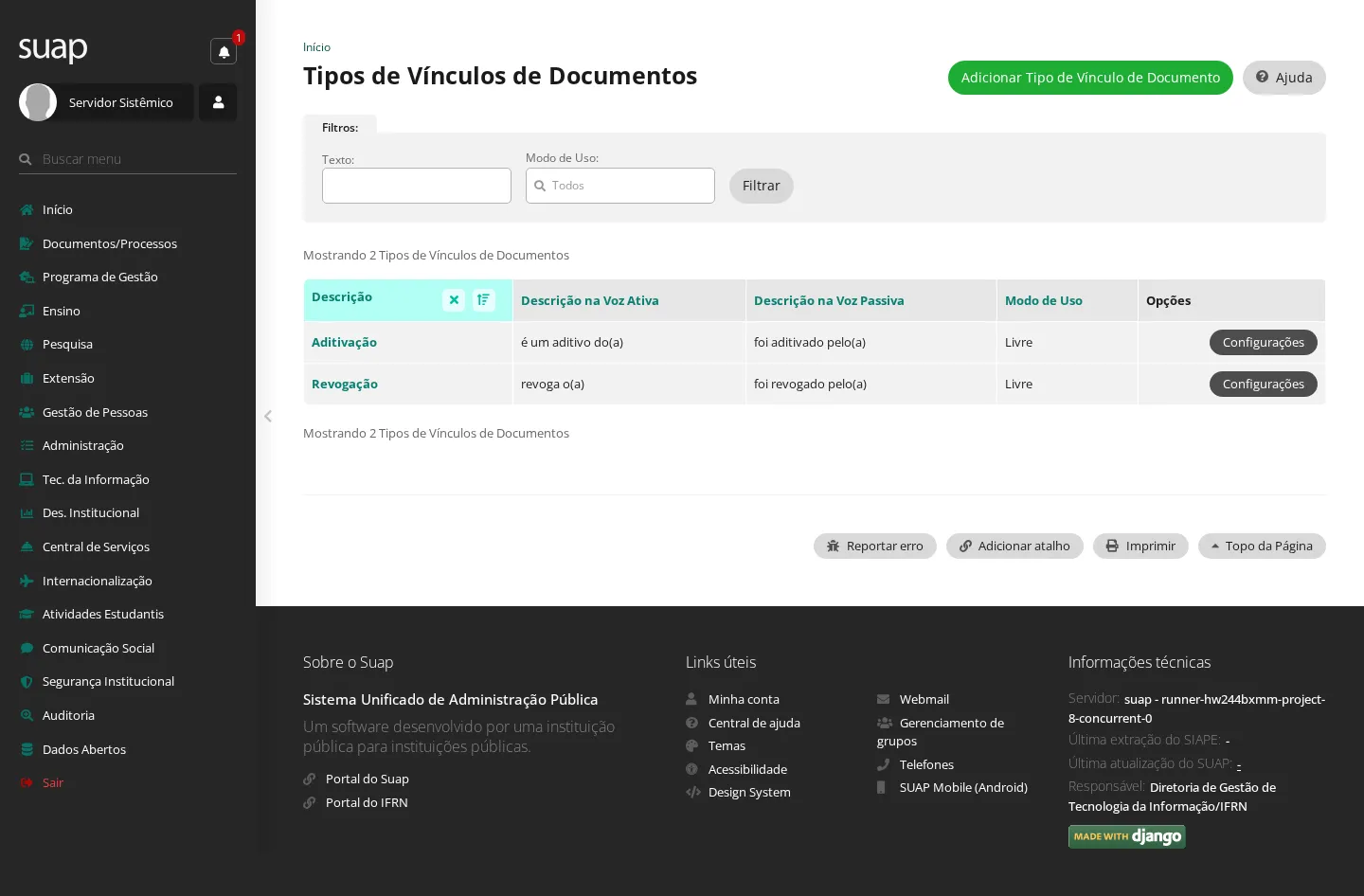Image resolution: width=1364 pixels, height=896 pixels.
Task: Click the Adicionar atalho button
Action: pos(1014,546)
